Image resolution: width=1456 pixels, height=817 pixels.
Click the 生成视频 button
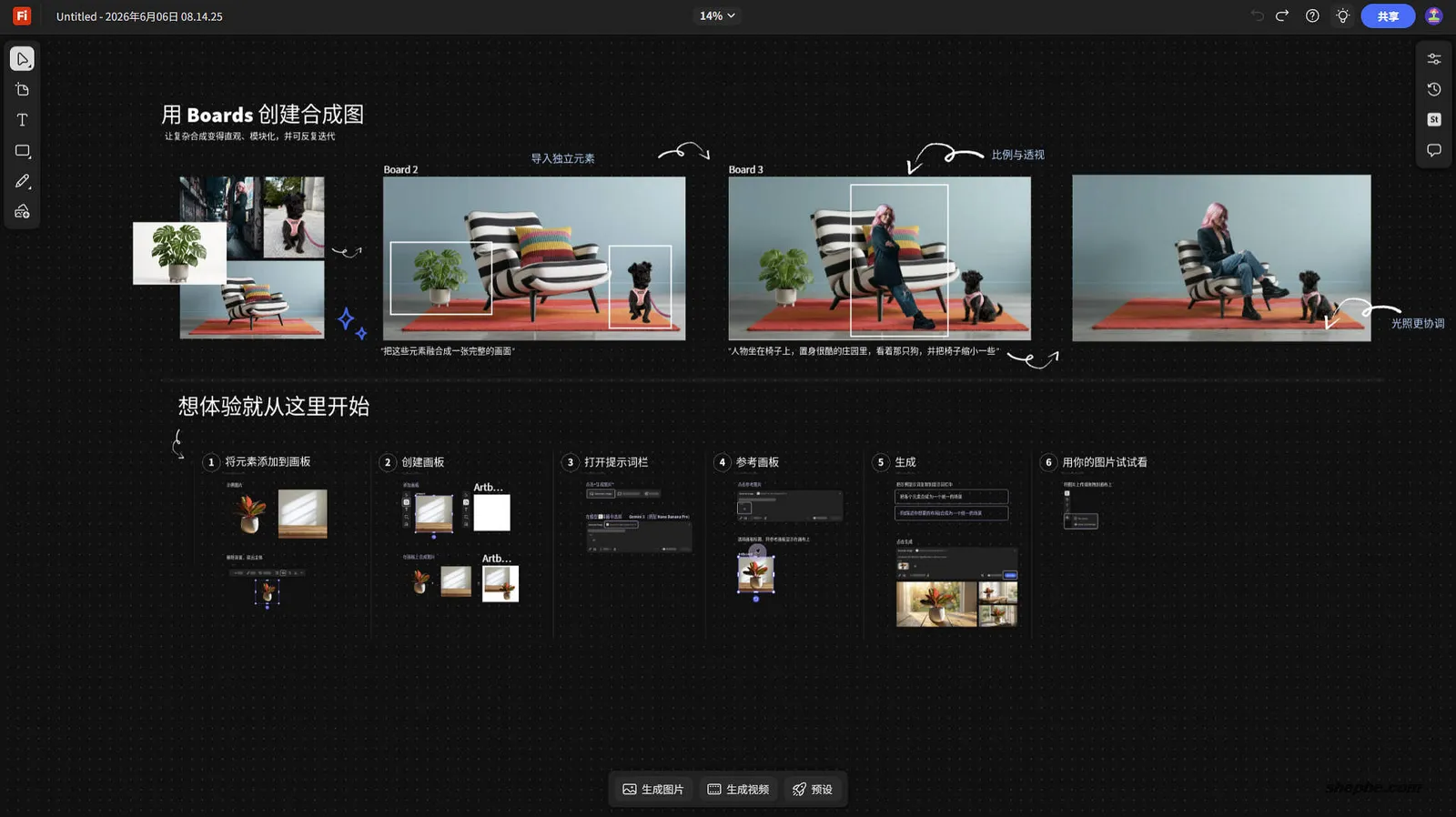[738, 789]
